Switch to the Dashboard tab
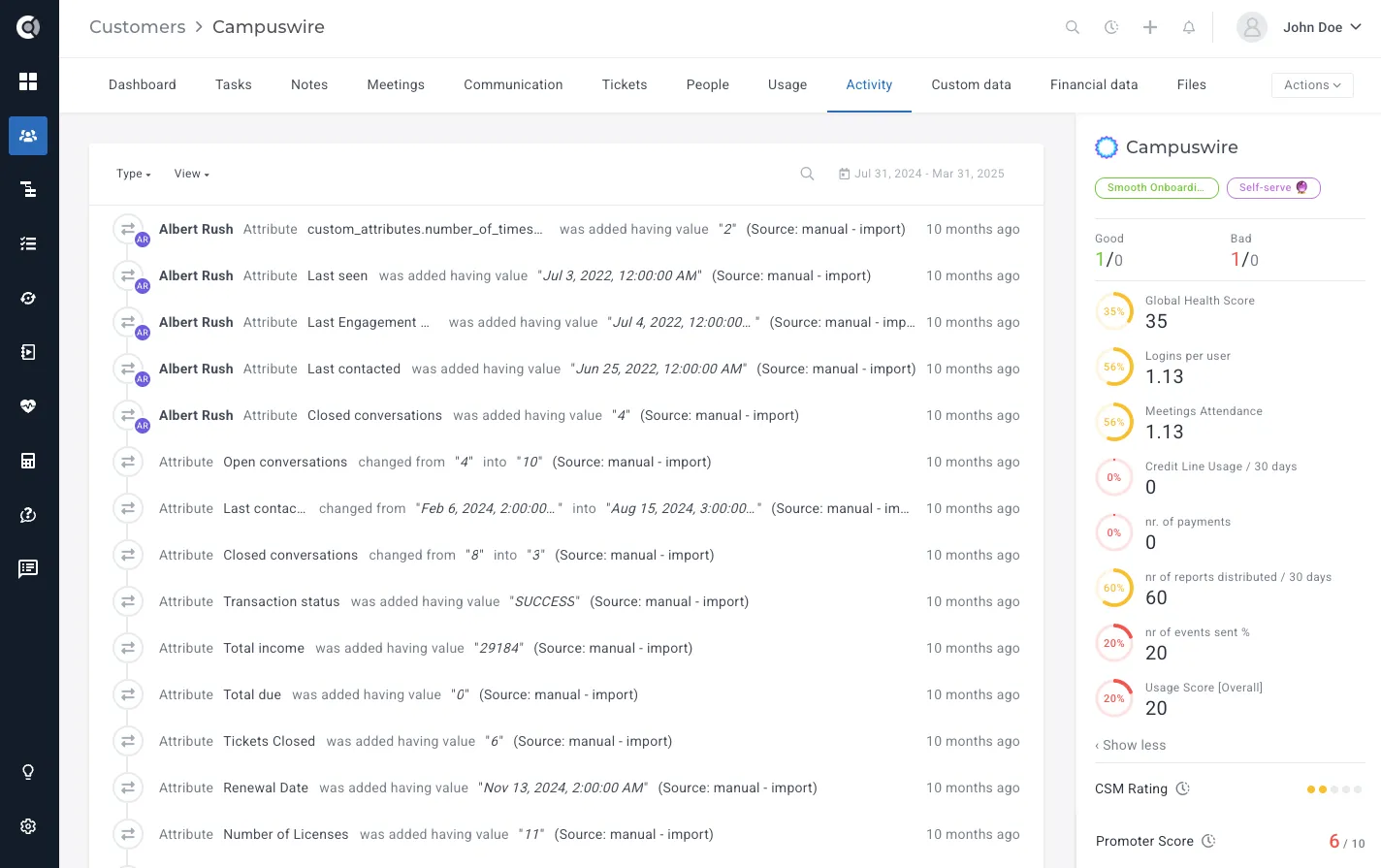 [143, 85]
